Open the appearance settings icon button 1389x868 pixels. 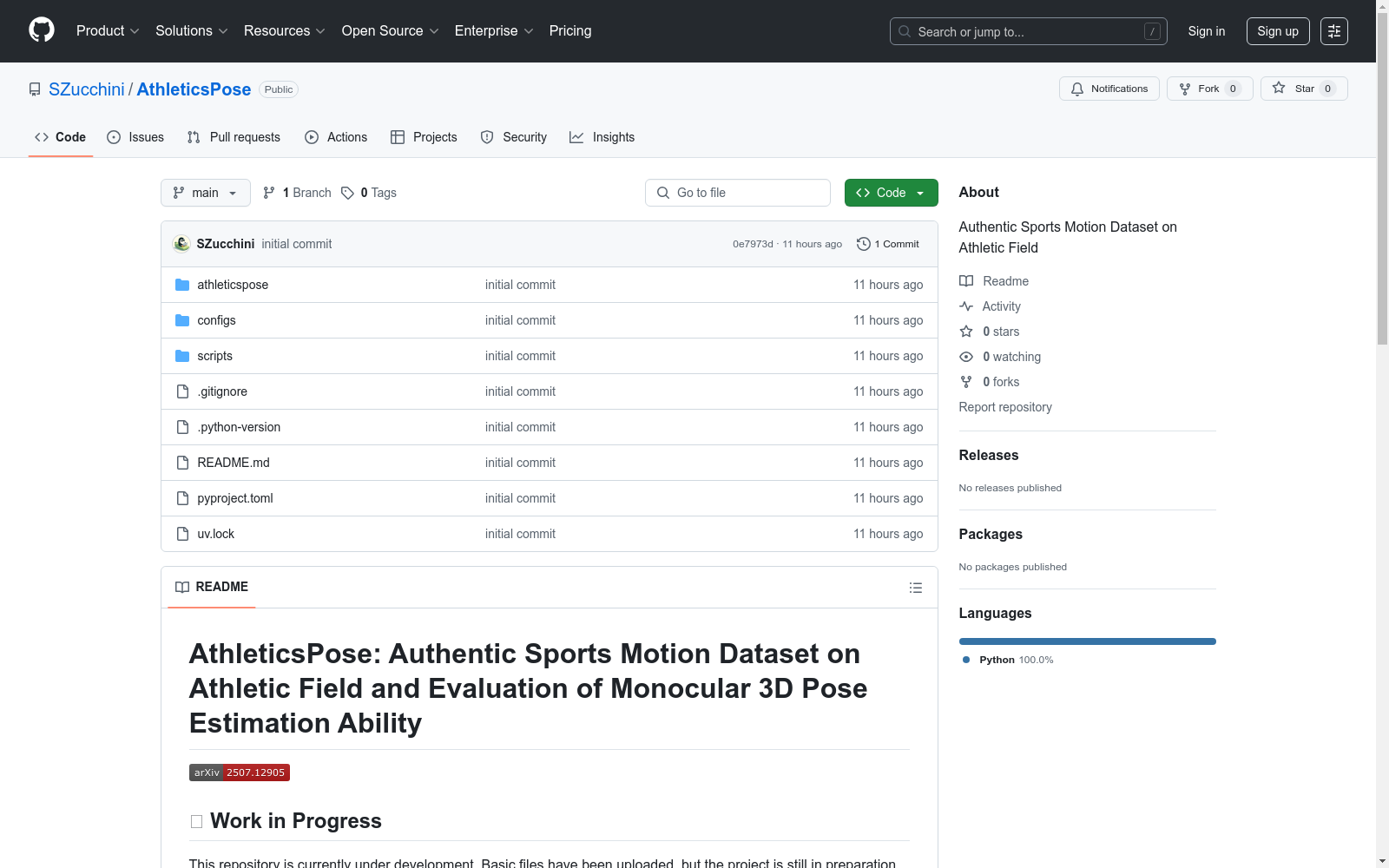pyautogui.click(x=1334, y=31)
